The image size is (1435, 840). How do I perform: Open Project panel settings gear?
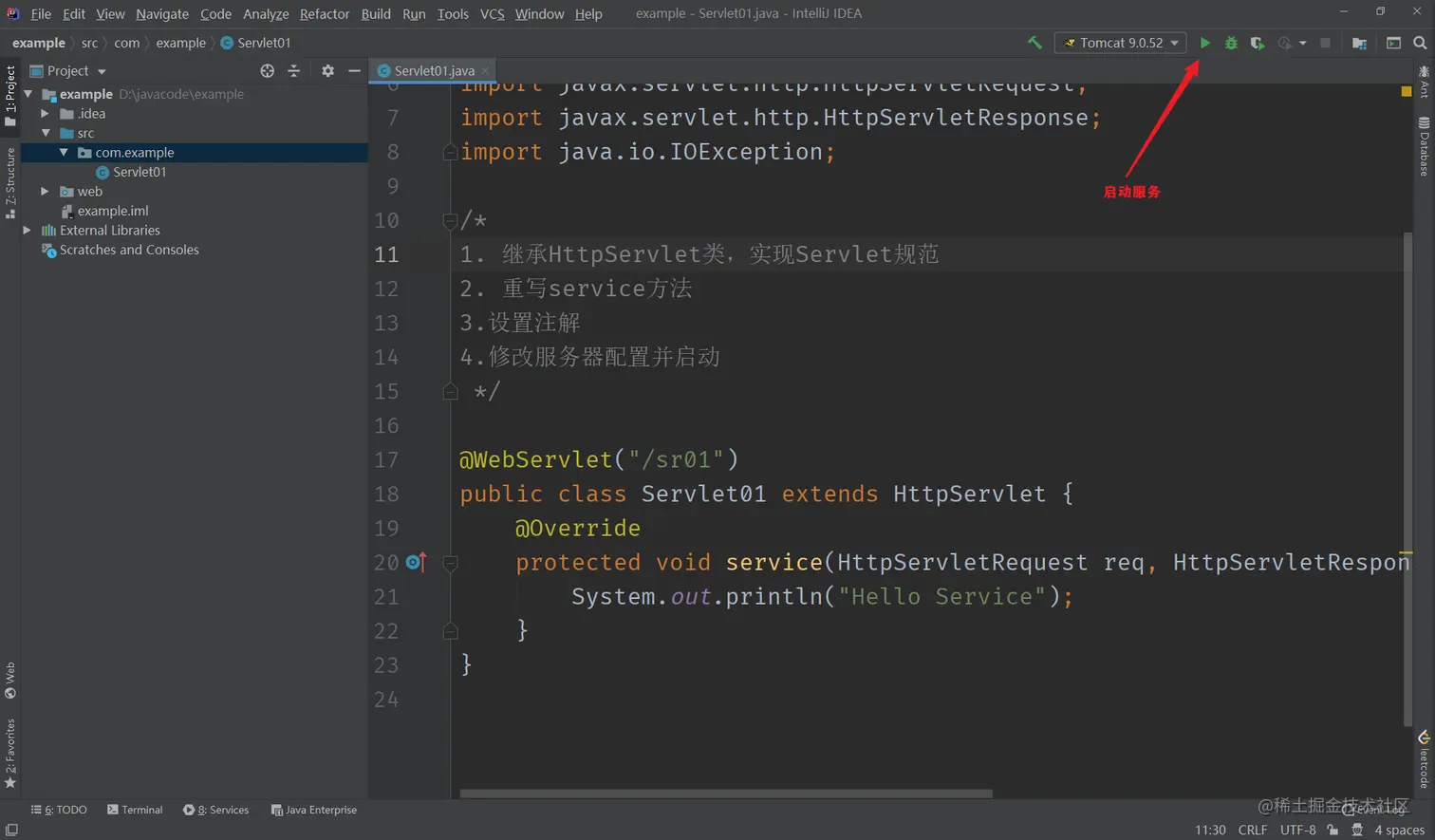[x=327, y=71]
